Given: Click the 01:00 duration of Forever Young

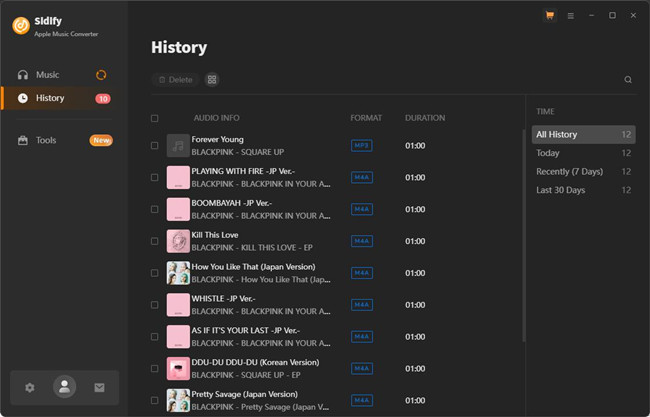Looking at the screenshot, I should 415,146.
